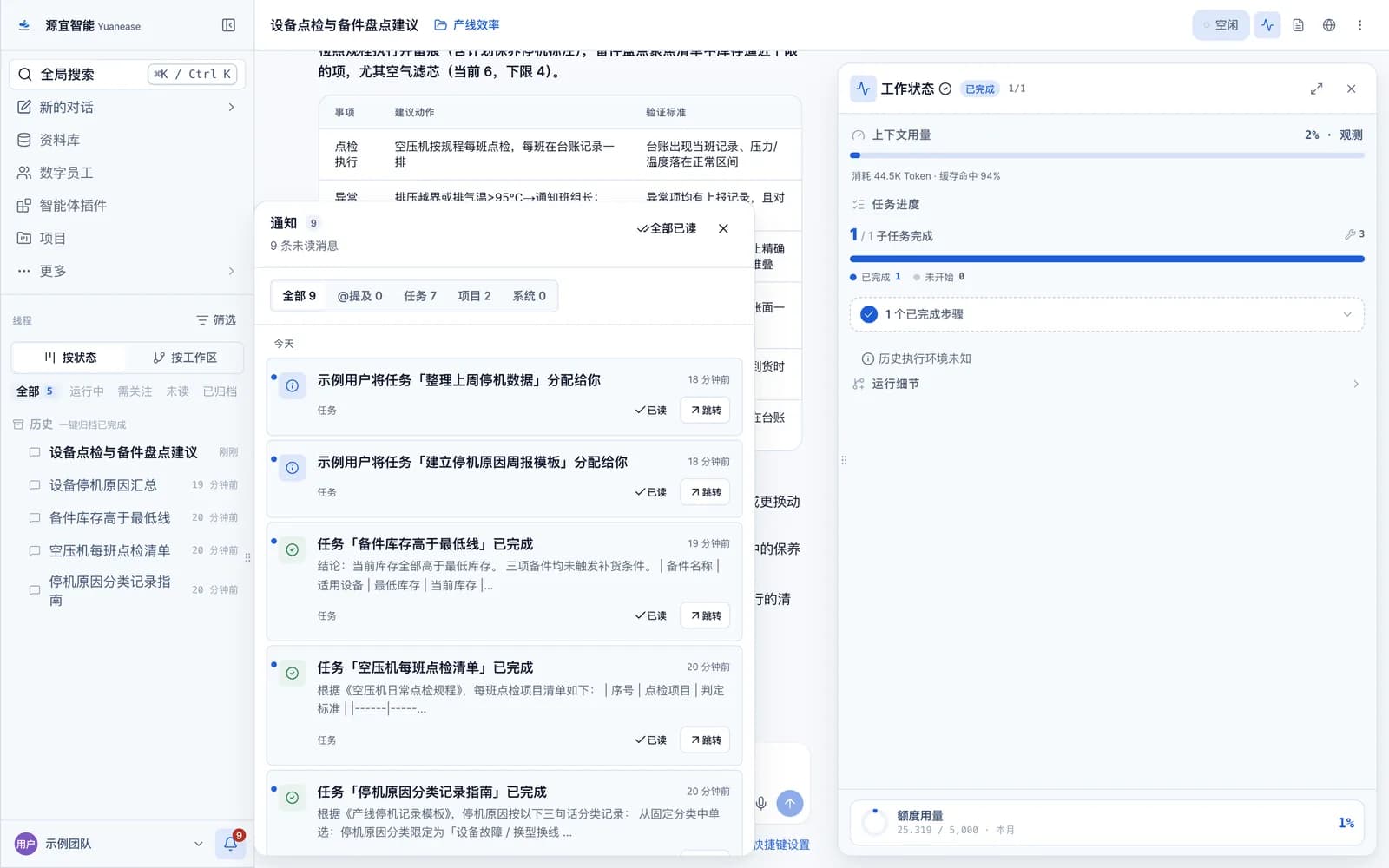The height and width of the screenshot is (868, 1389).
Task: Click the notification bell with 9 badge
Action: tap(231, 843)
